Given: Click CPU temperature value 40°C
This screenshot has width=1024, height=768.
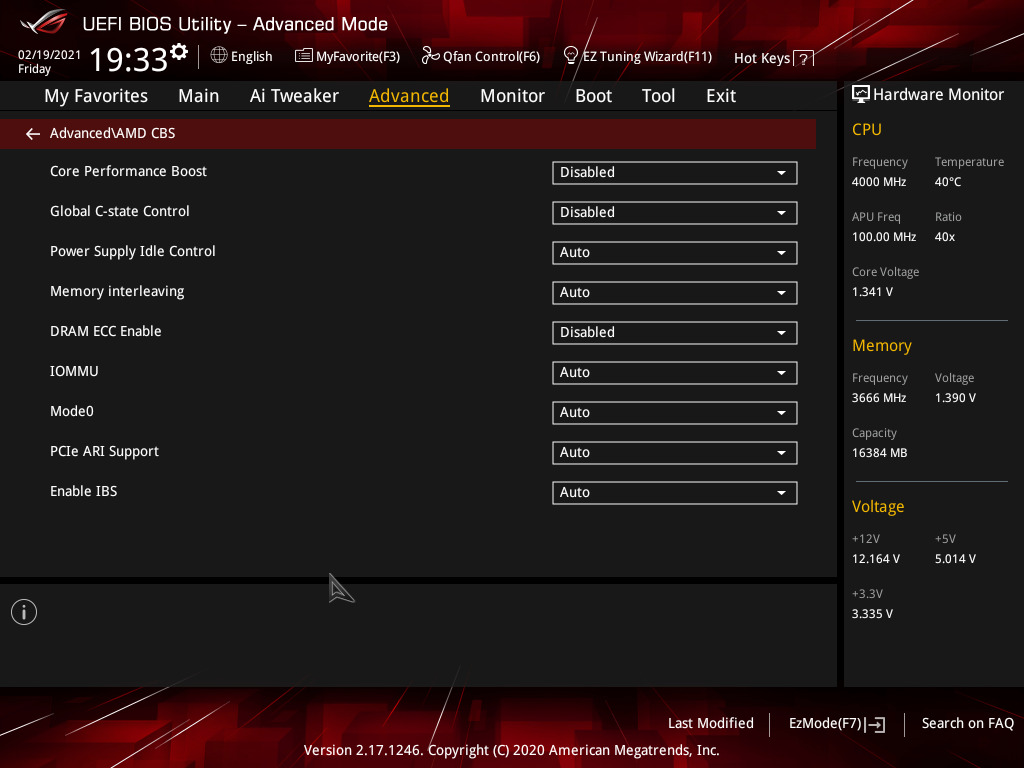Looking at the screenshot, I should 948,182.
